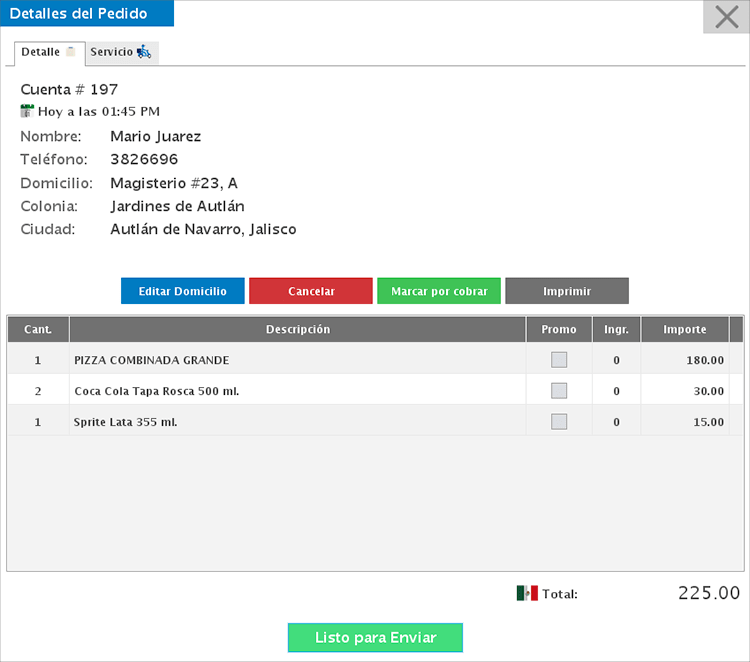Mark the order as por cobrar
This screenshot has height=662, width=750.
439,291
